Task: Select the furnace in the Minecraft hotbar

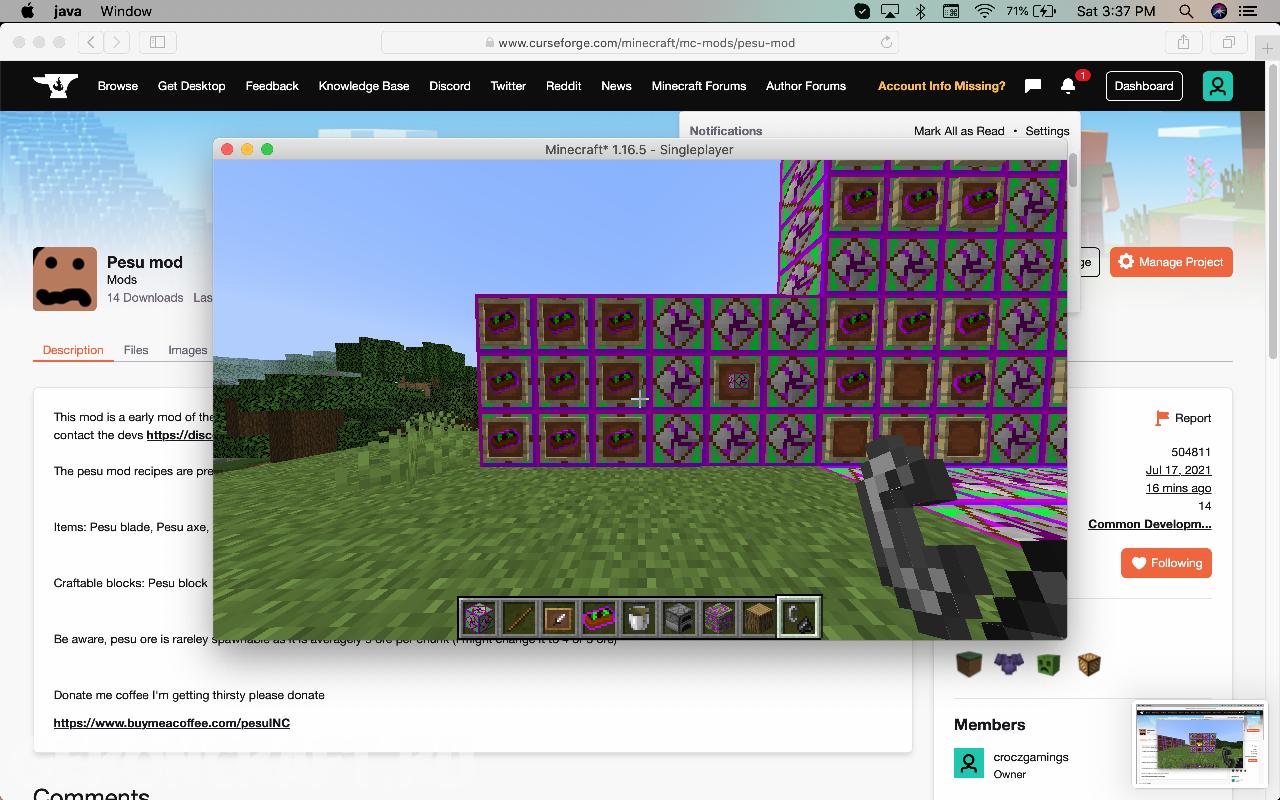Action: pos(679,618)
